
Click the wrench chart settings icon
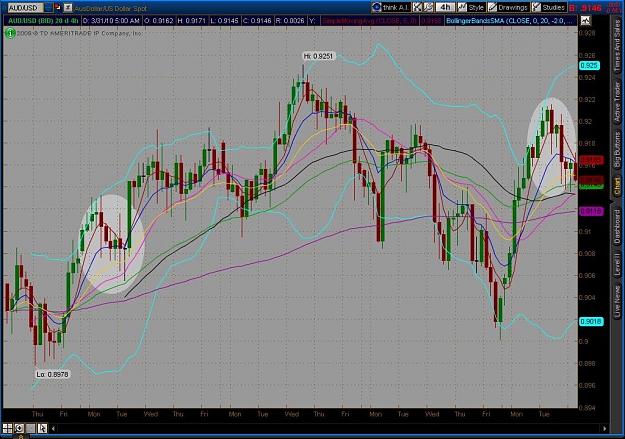point(428,7)
